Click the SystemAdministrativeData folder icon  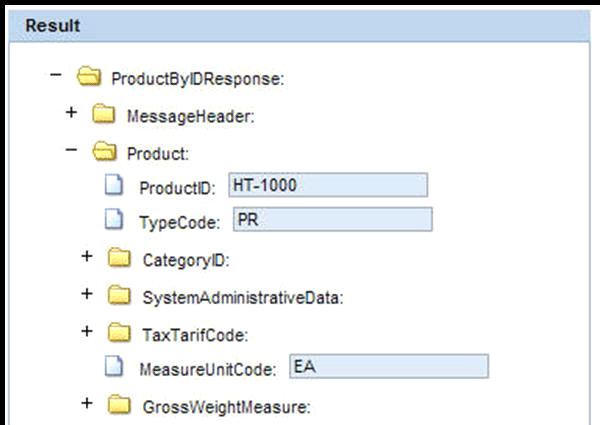(x=119, y=296)
